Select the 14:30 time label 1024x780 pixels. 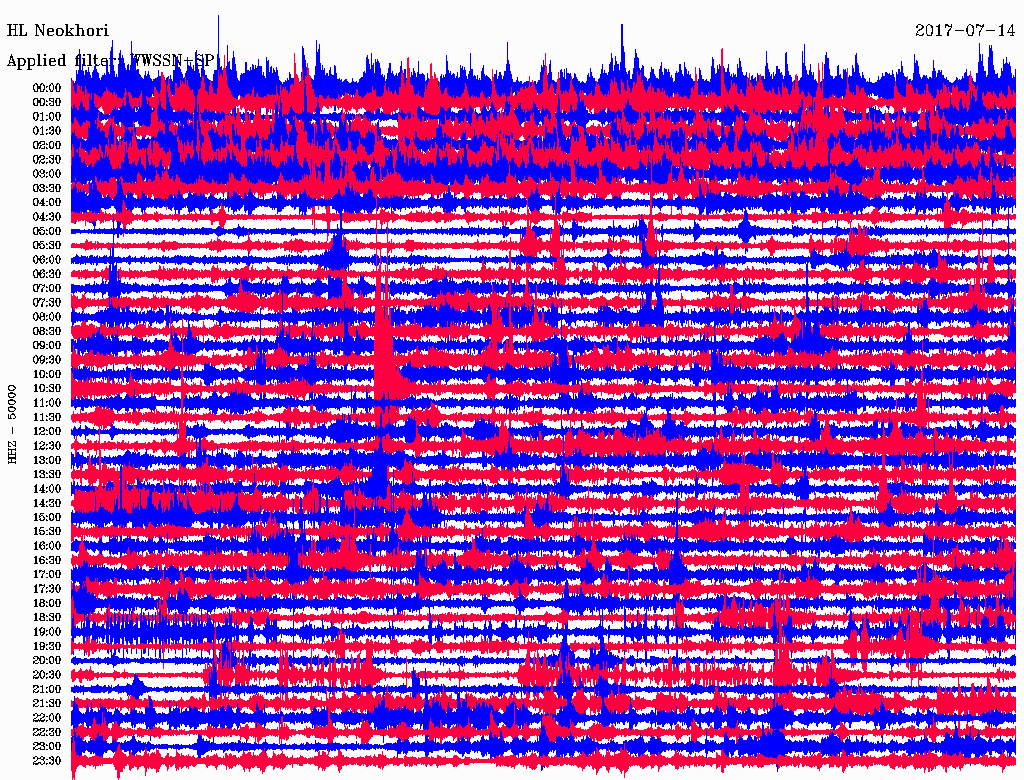(x=47, y=503)
